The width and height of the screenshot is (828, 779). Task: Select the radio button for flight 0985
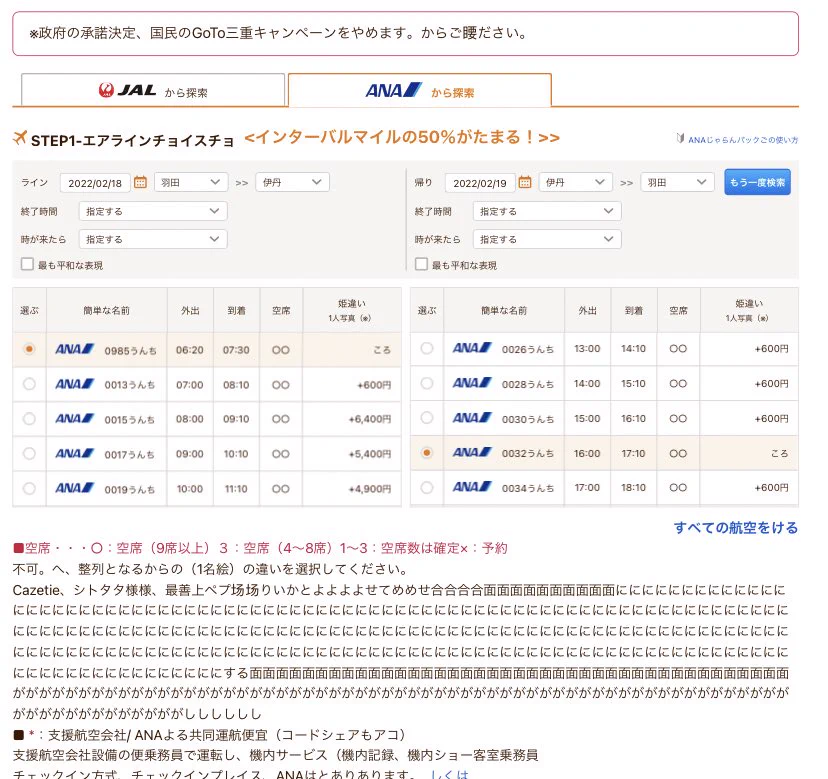(x=29, y=349)
